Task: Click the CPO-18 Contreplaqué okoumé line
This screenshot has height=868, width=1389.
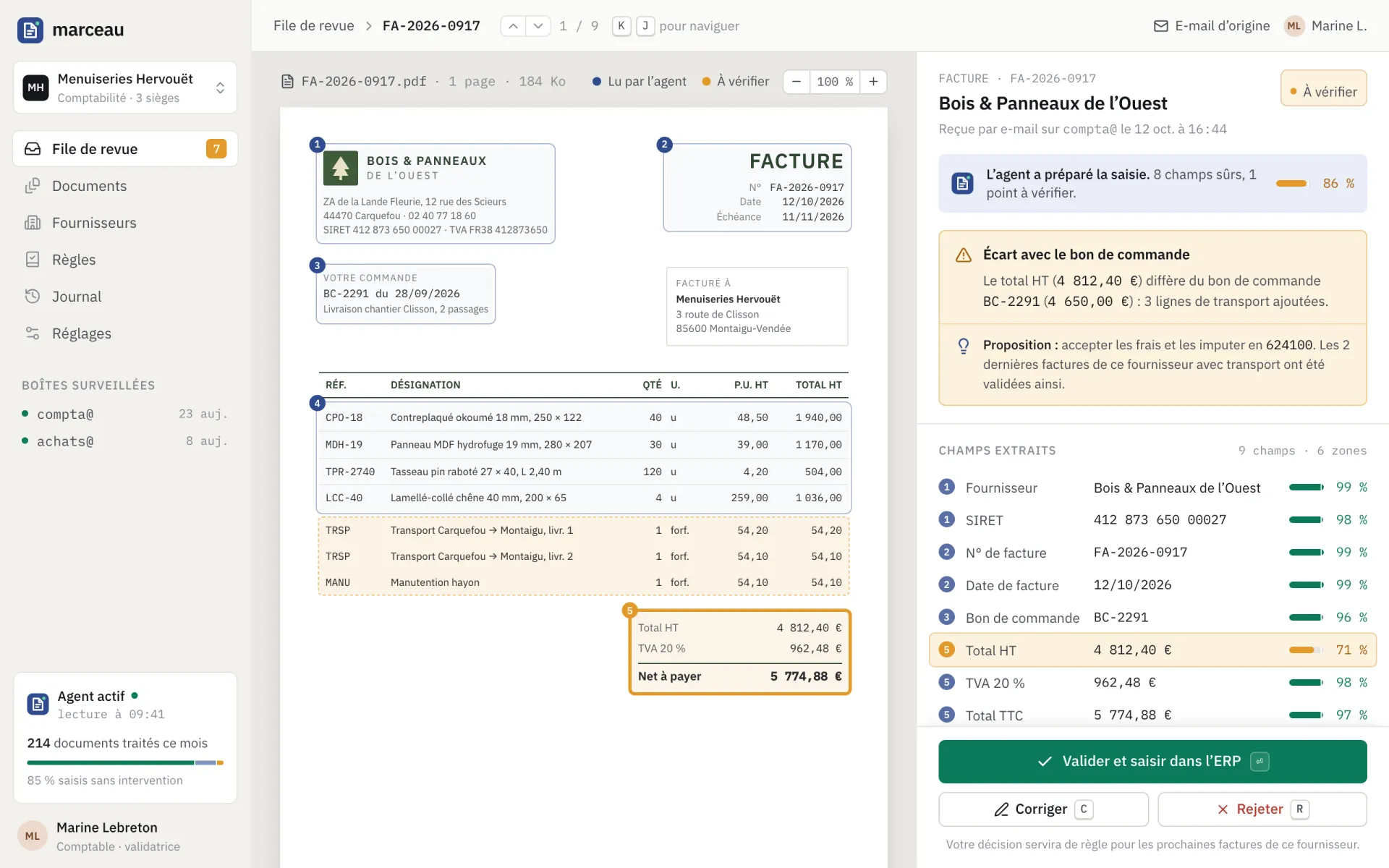Action: click(583, 418)
